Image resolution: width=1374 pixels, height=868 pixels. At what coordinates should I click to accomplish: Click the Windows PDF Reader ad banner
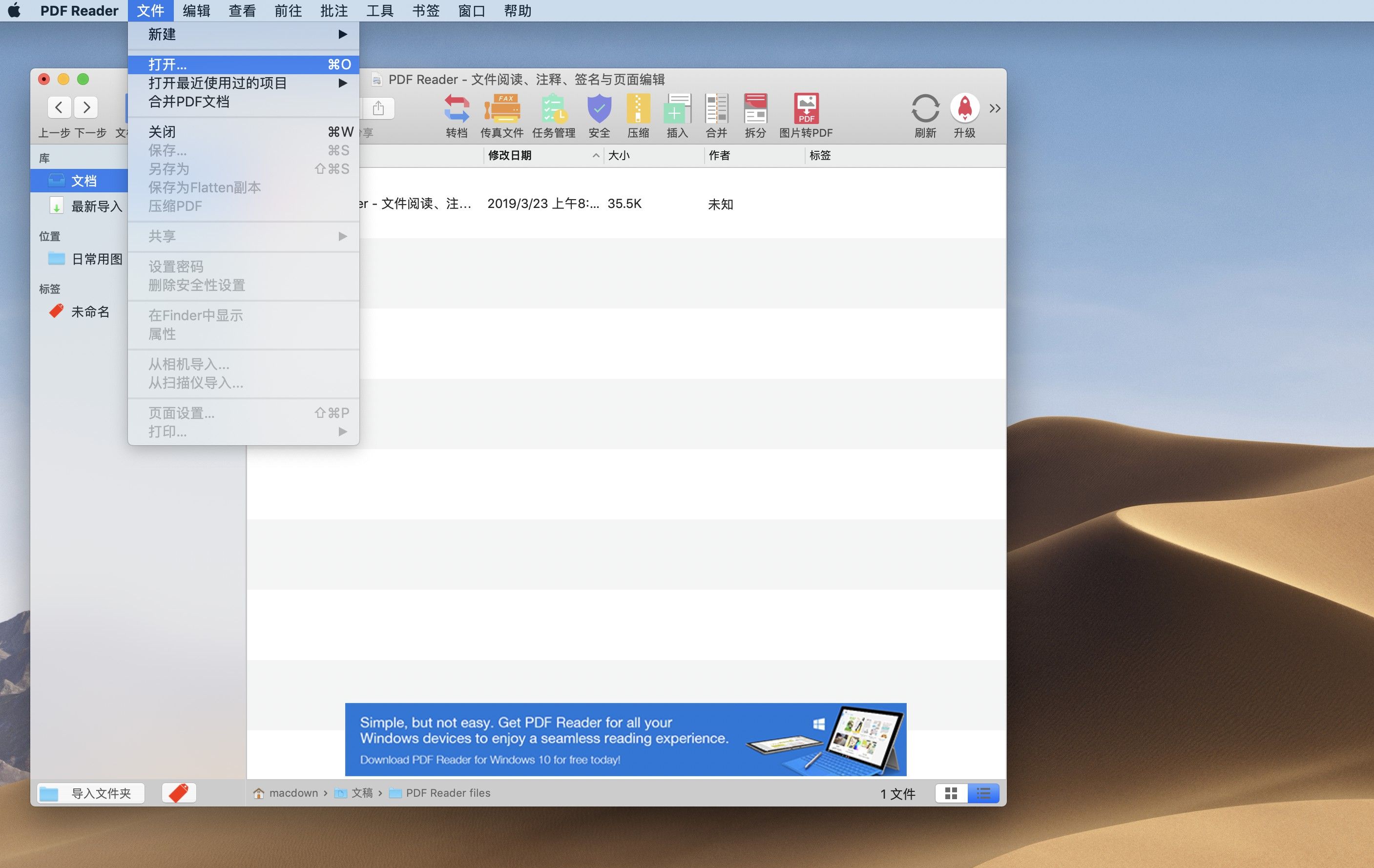[625, 739]
